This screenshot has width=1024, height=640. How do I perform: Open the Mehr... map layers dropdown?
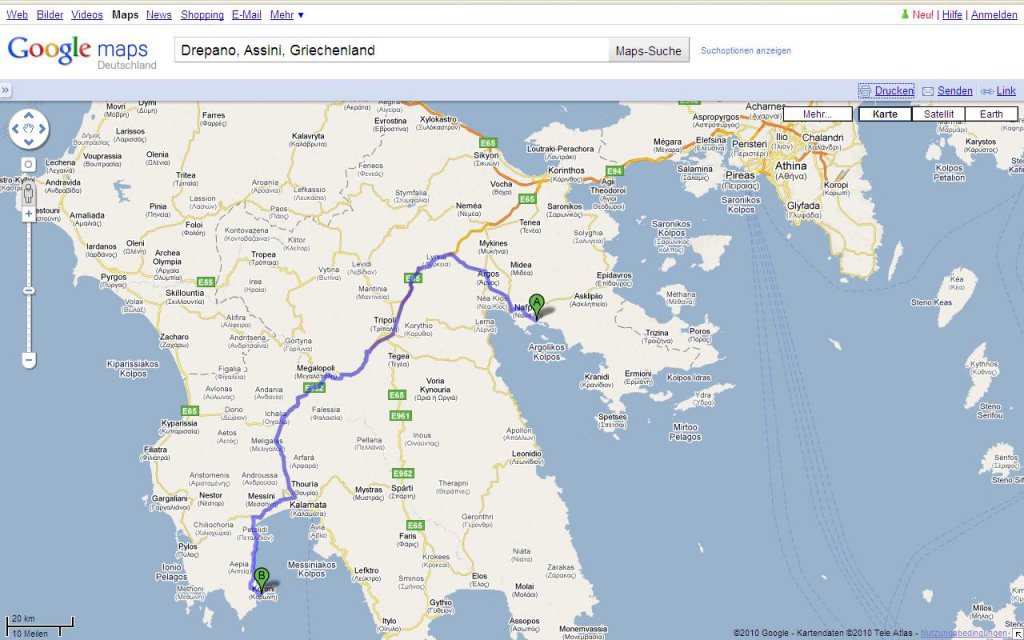[x=818, y=114]
